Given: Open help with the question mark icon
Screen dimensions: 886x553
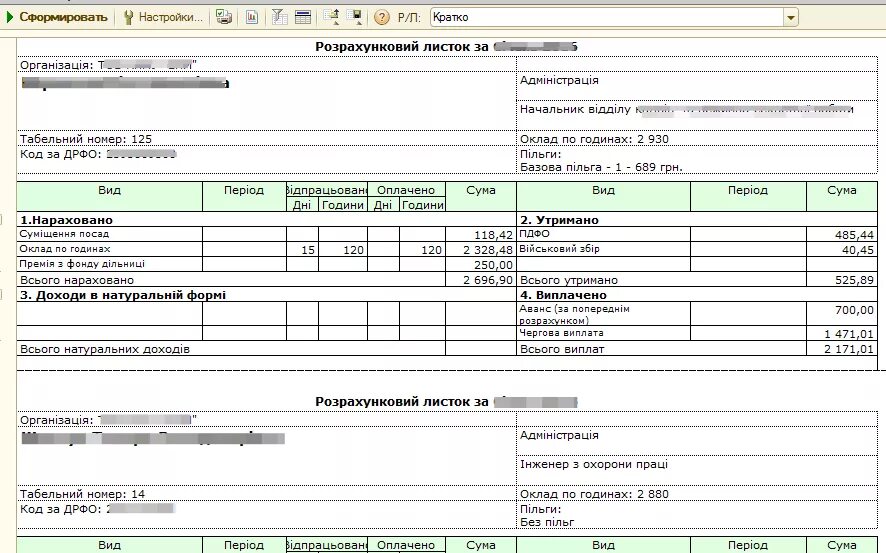Looking at the screenshot, I should pos(382,18).
